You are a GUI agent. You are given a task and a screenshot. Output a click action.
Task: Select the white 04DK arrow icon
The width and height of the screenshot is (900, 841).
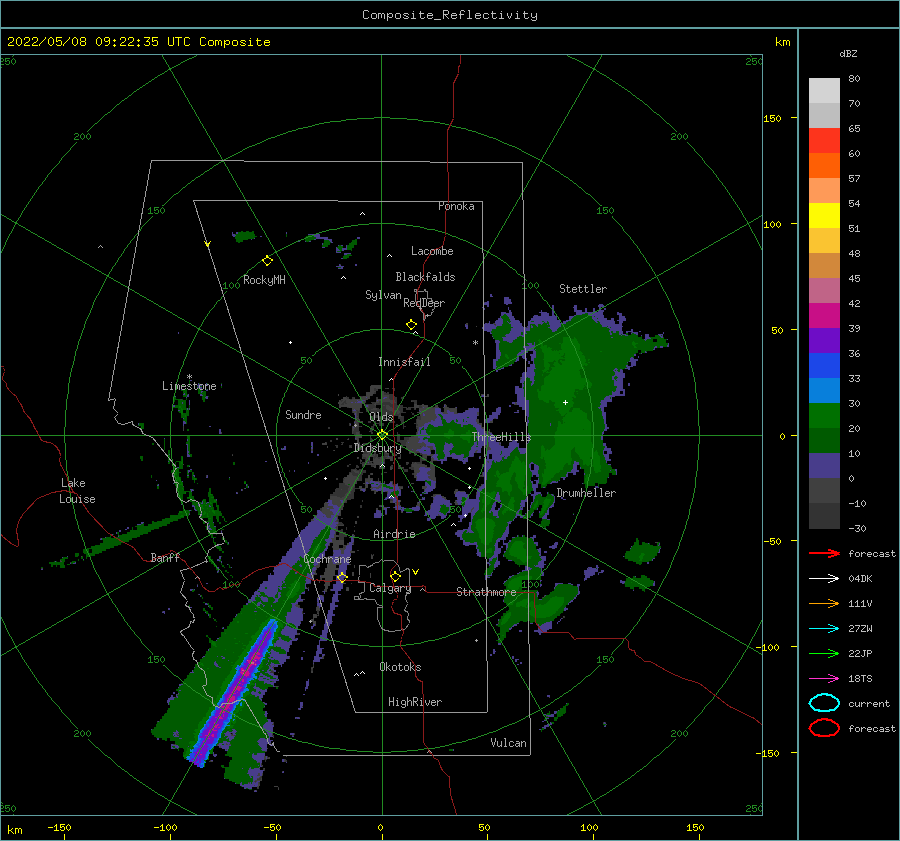(824, 579)
